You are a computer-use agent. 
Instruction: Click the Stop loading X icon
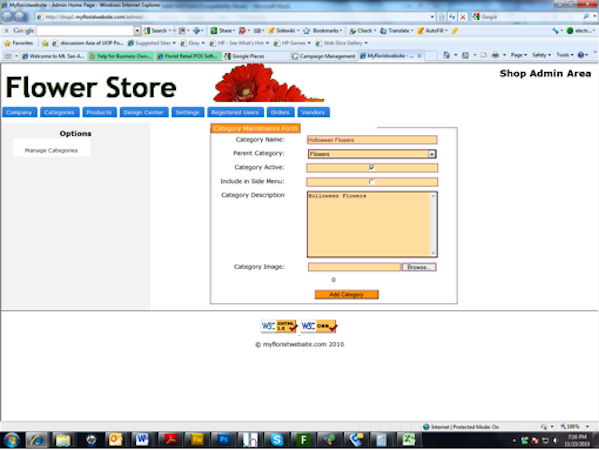click(x=463, y=17)
